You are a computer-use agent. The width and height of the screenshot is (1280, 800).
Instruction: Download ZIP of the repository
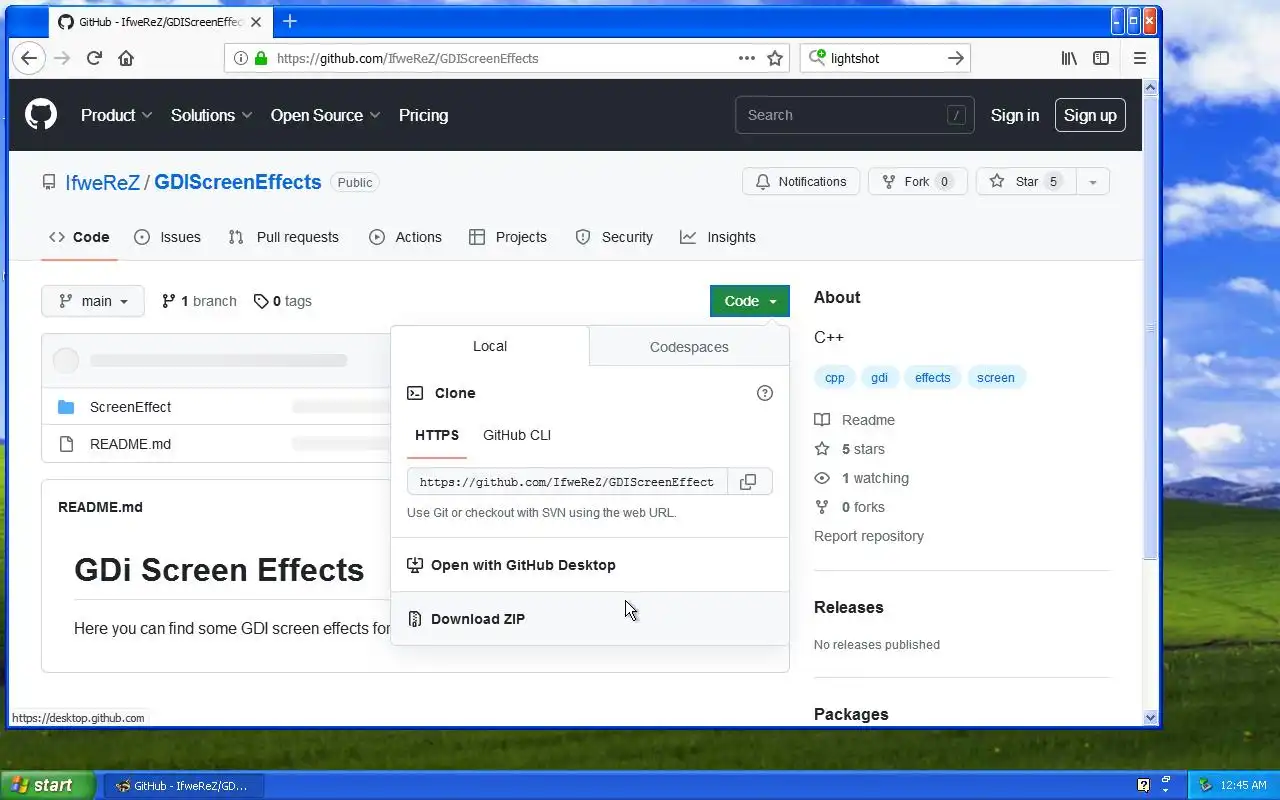[x=590, y=619]
